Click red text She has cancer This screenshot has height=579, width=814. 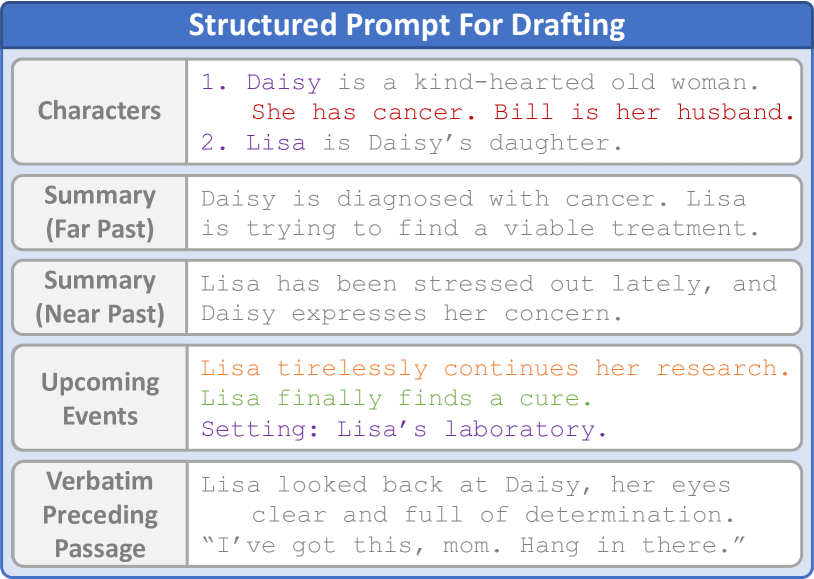pyautogui.click(x=363, y=112)
